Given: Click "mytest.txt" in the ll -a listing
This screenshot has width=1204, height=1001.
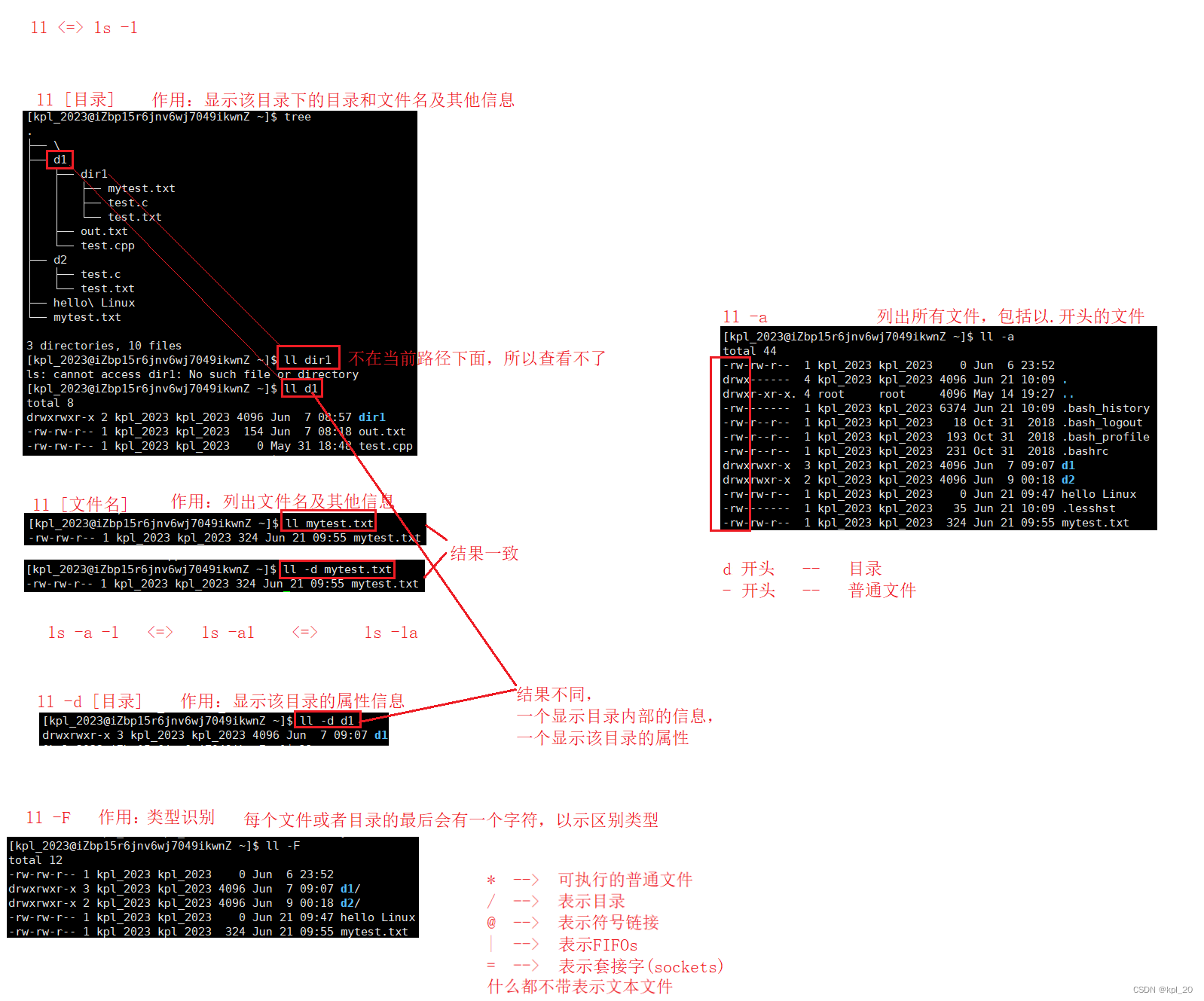Looking at the screenshot, I should [1096, 523].
